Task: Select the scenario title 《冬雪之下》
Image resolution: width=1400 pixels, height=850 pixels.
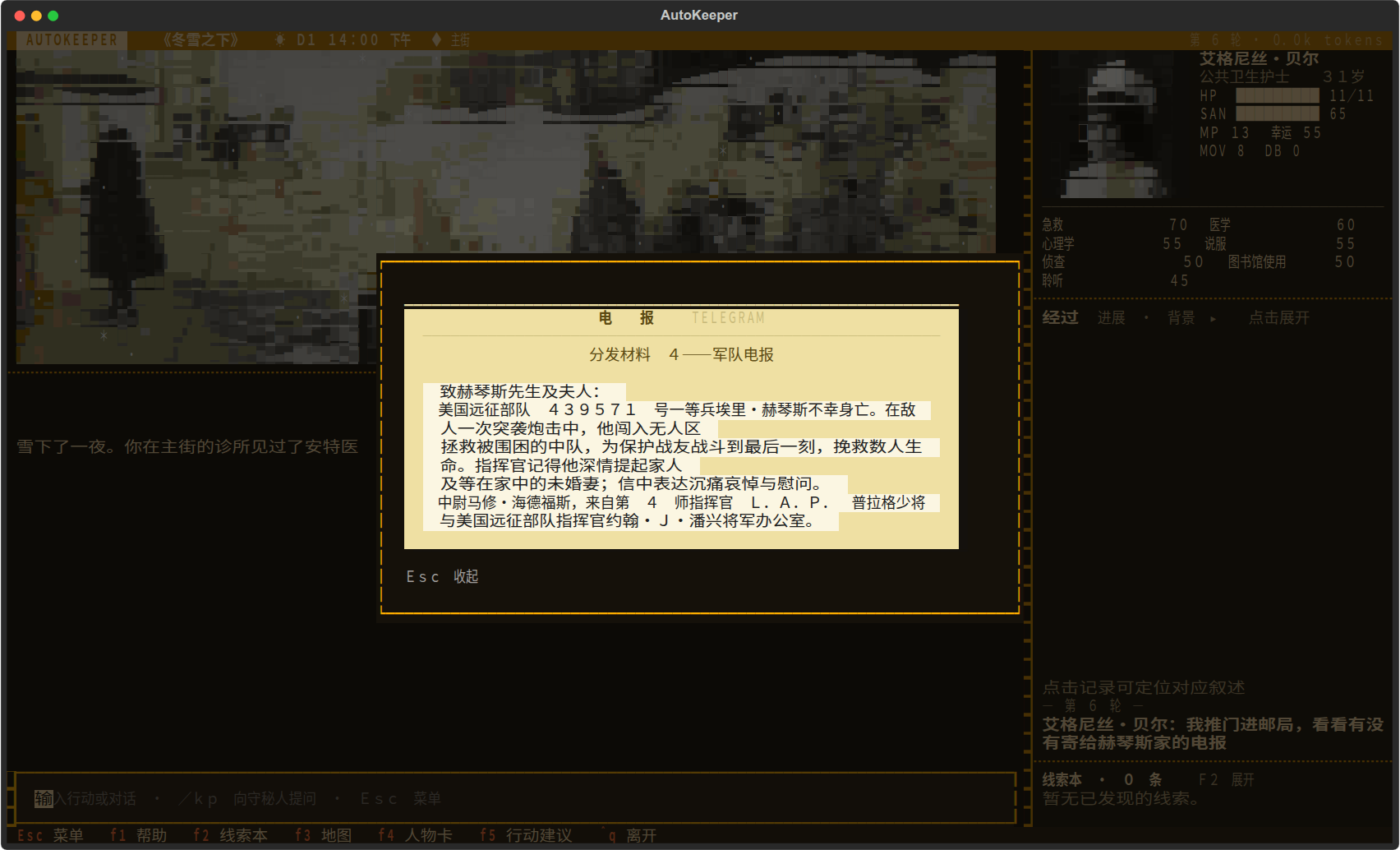Action: pyautogui.click(x=200, y=39)
